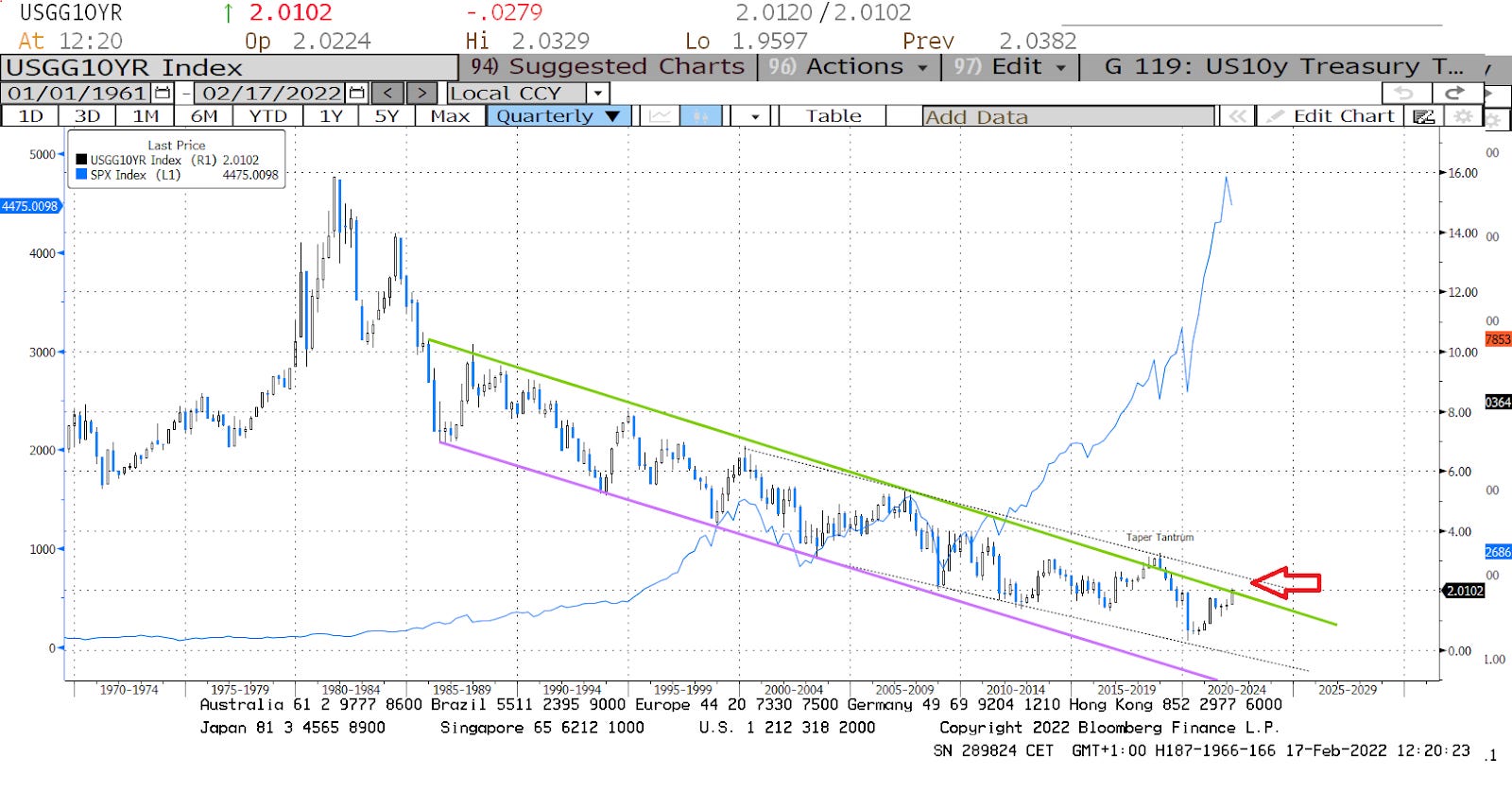Open the chart type dropdown arrow
Viewport: 1512px width, 809px height.
click(755, 116)
